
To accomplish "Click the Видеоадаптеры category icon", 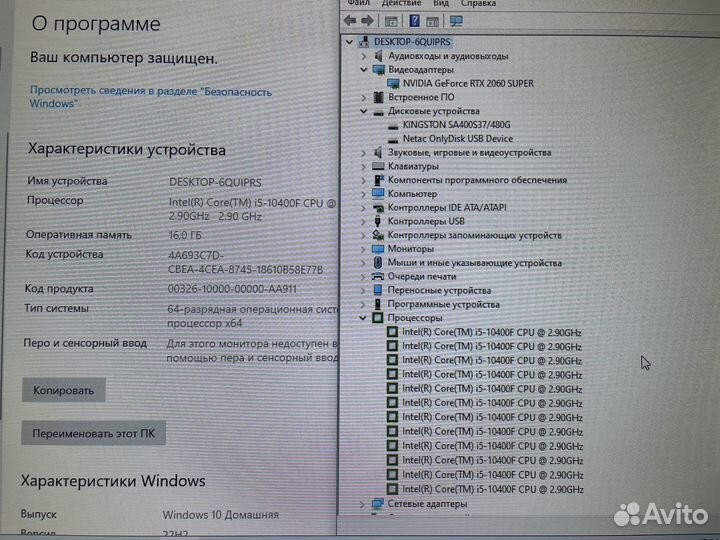I will pyautogui.click(x=378, y=70).
